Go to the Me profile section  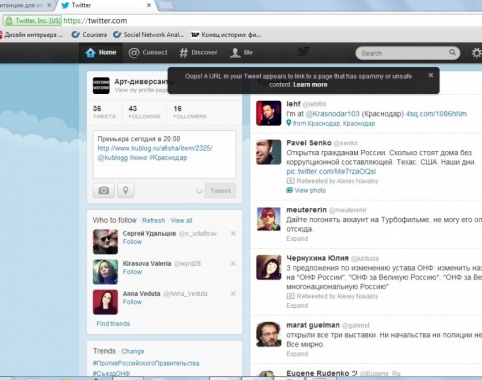(242, 53)
